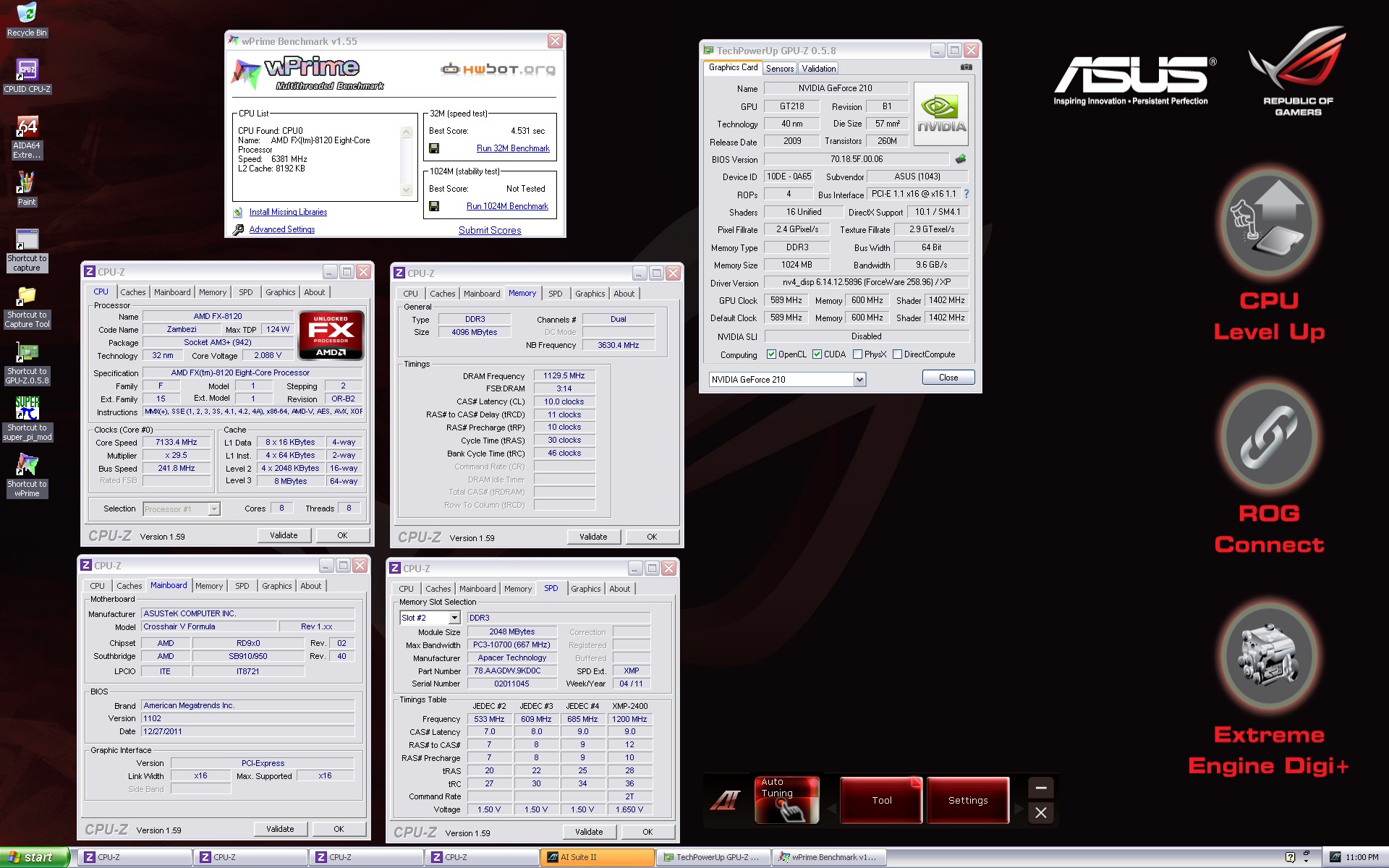Viewport: 1389px width, 868px height.
Task: Toggle the OpenCL checkbox
Action: 771,354
